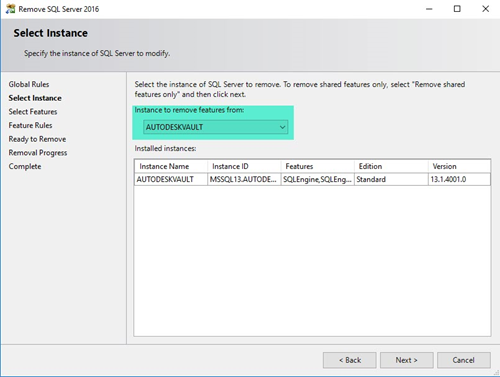Click the Instance ID column header
500x377 pixels.
[x=244, y=166]
